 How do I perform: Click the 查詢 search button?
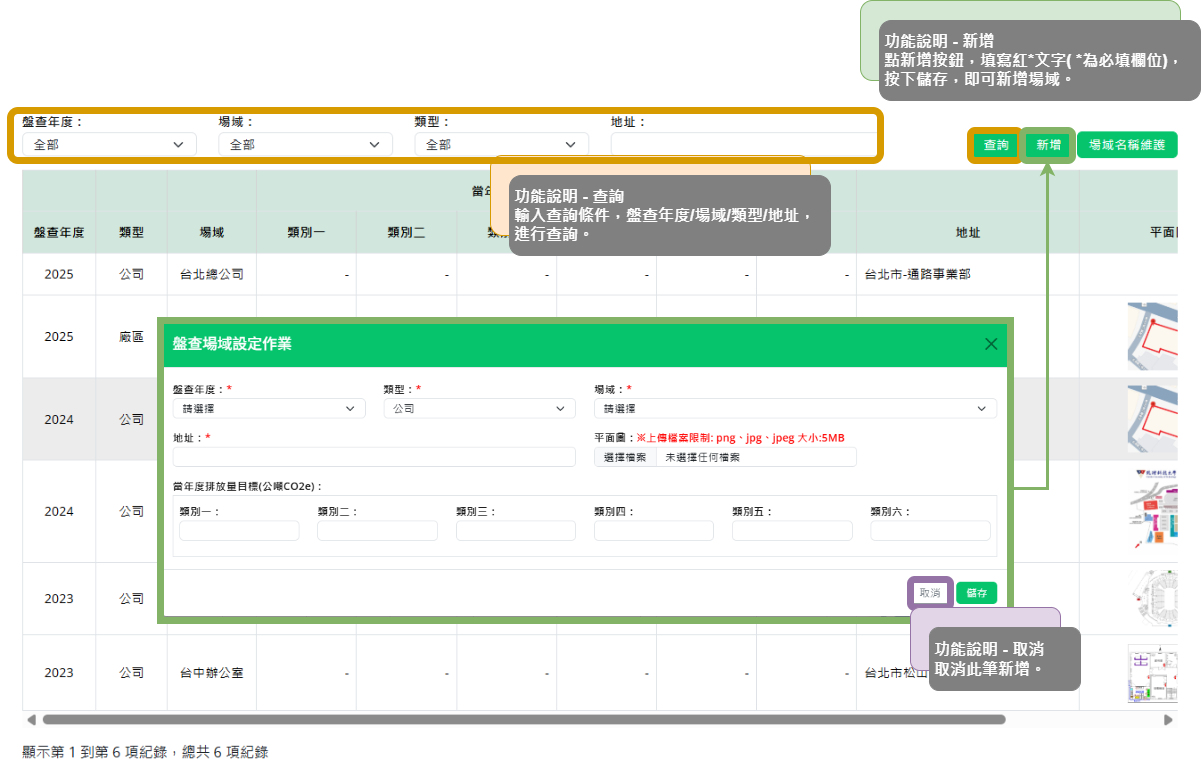tap(996, 145)
